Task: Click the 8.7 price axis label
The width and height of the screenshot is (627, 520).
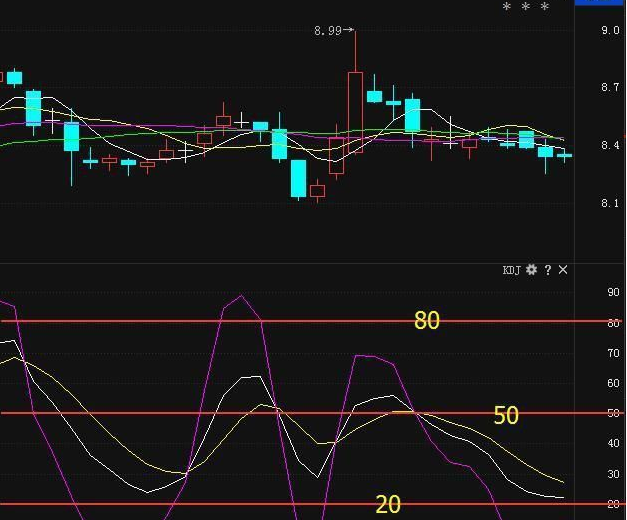Action: coord(610,87)
